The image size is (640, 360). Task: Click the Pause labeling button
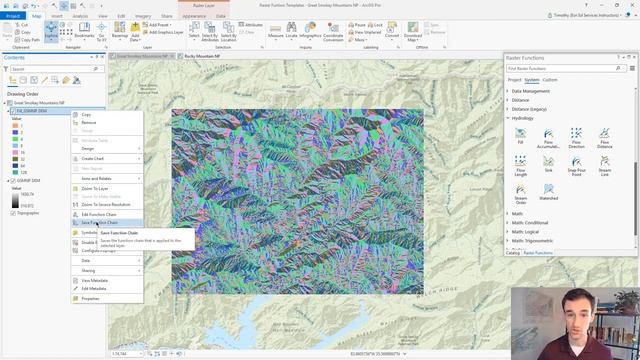[x=357, y=25]
